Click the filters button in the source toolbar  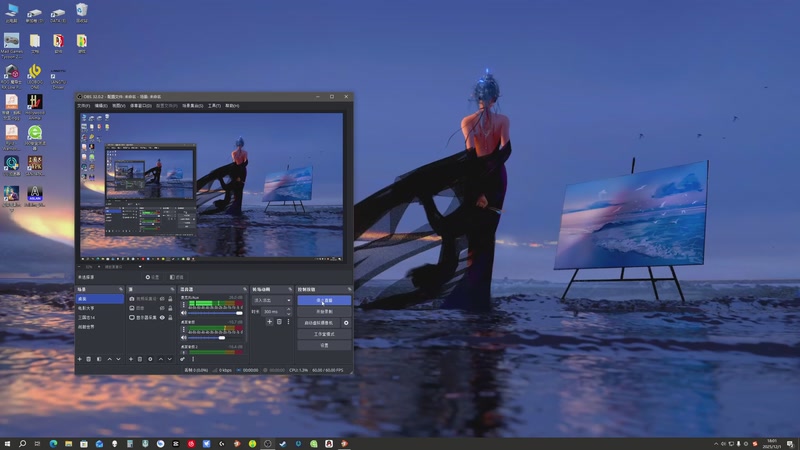tap(177, 277)
